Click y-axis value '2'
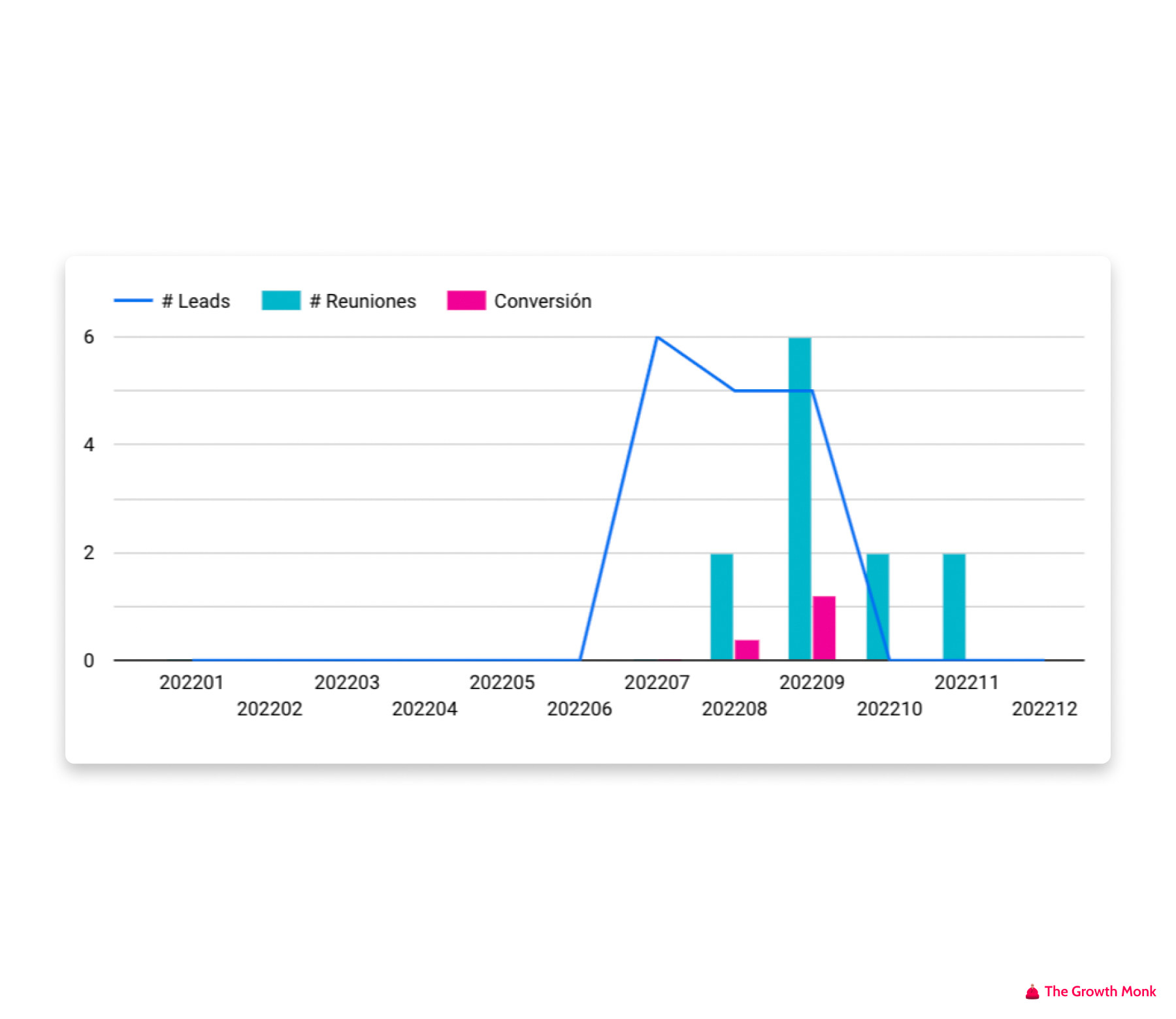 point(89,553)
